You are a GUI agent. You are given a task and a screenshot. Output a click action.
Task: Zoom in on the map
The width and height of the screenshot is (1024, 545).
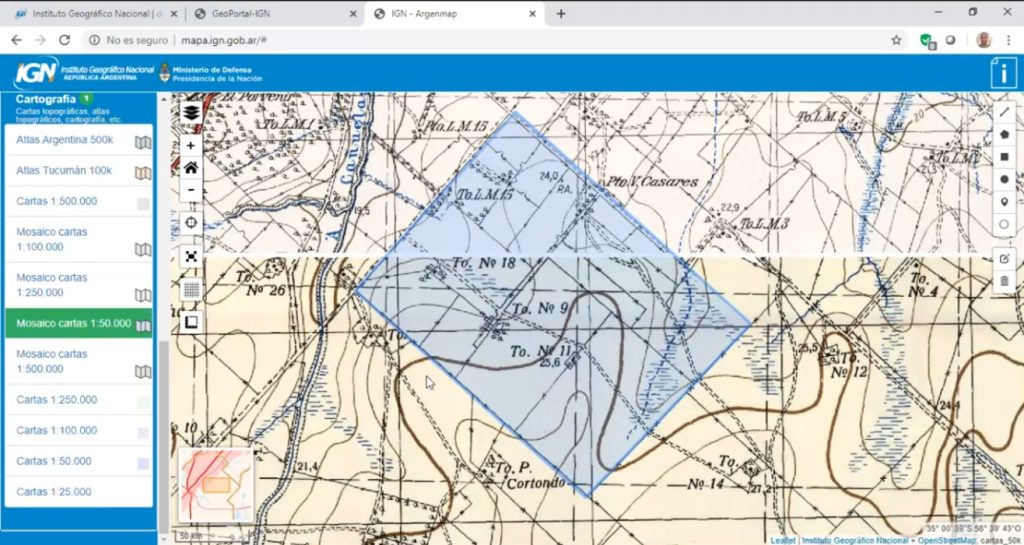[191, 145]
